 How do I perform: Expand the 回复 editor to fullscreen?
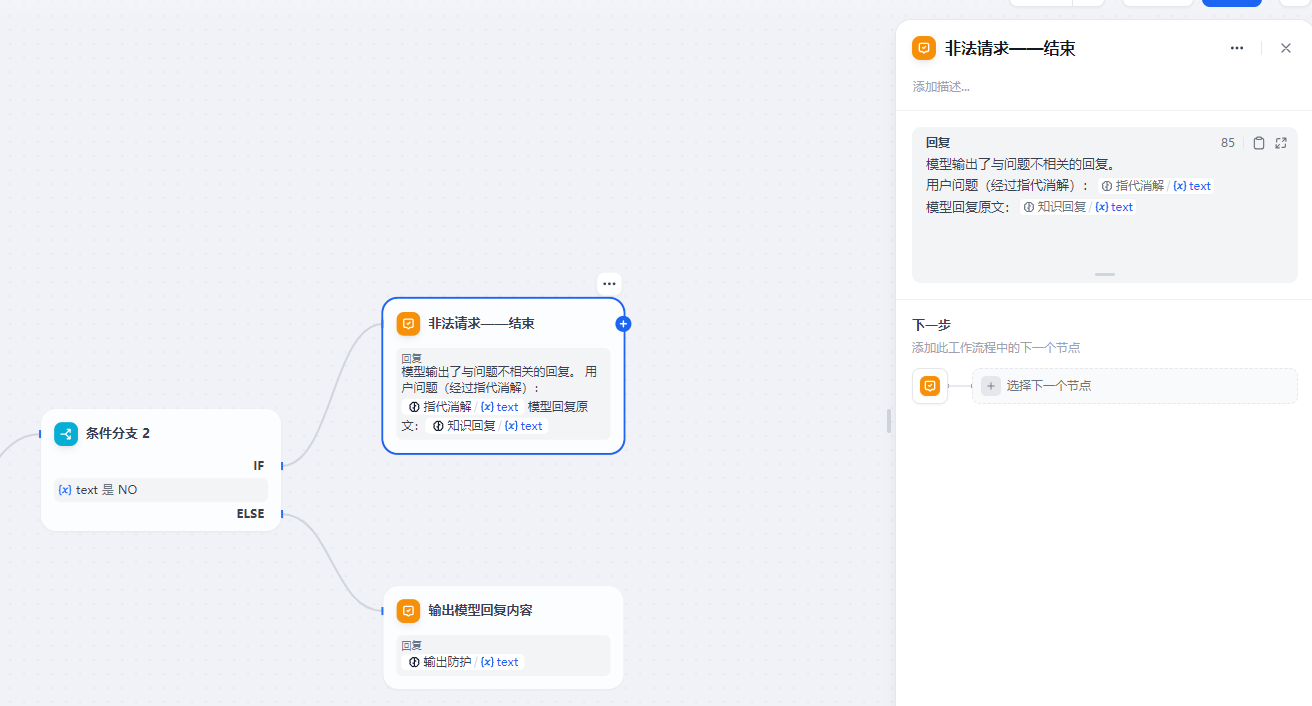pyautogui.click(x=1281, y=143)
